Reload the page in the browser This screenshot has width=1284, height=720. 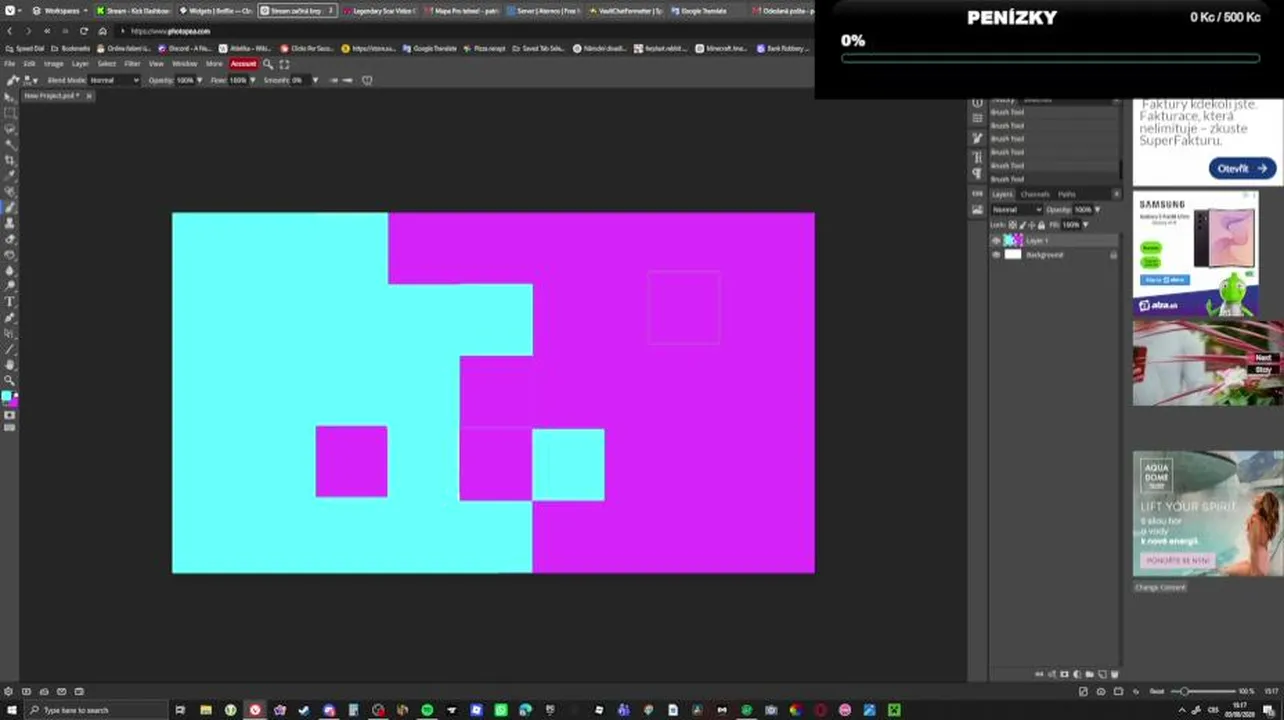coord(83,31)
